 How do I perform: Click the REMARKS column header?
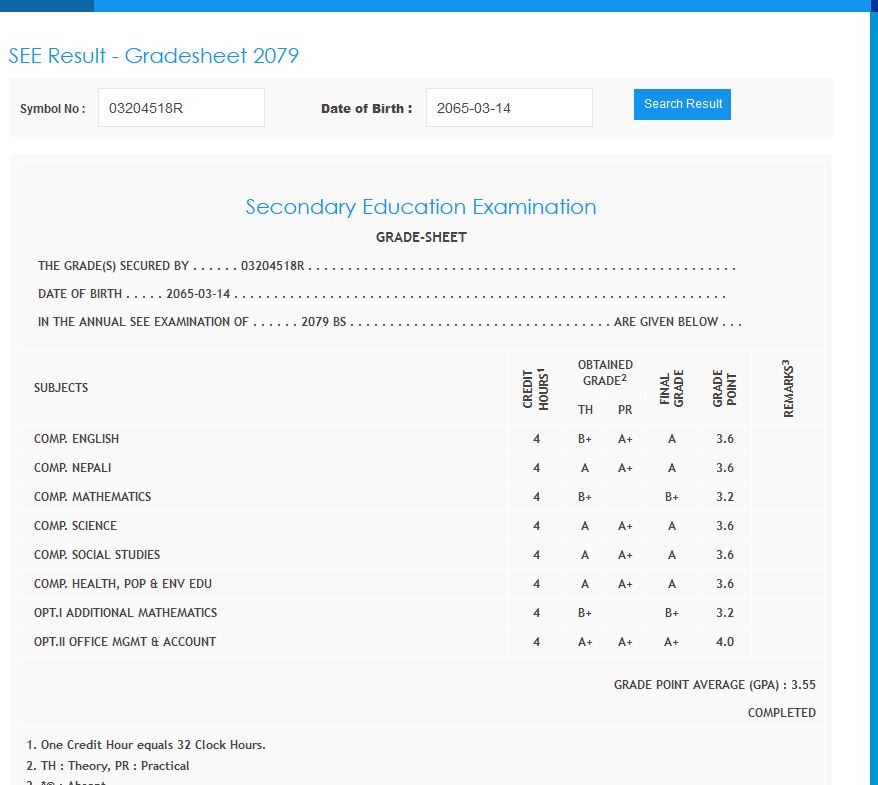click(x=788, y=388)
